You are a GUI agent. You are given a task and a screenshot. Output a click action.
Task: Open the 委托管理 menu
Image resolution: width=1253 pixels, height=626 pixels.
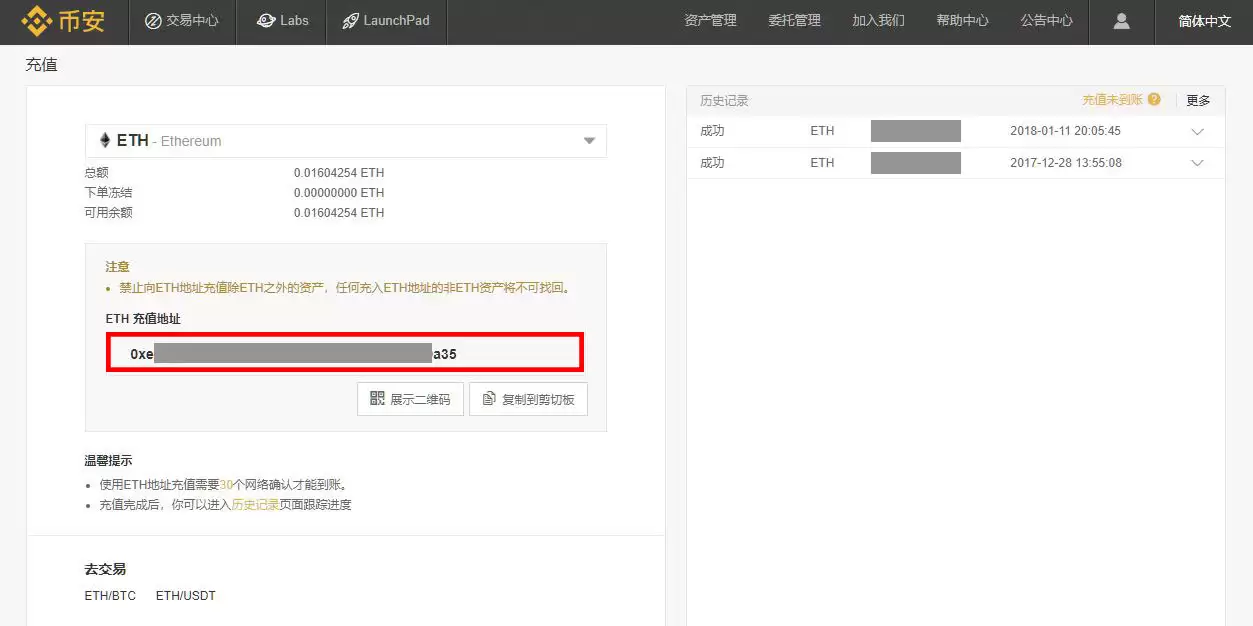point(794,20)
